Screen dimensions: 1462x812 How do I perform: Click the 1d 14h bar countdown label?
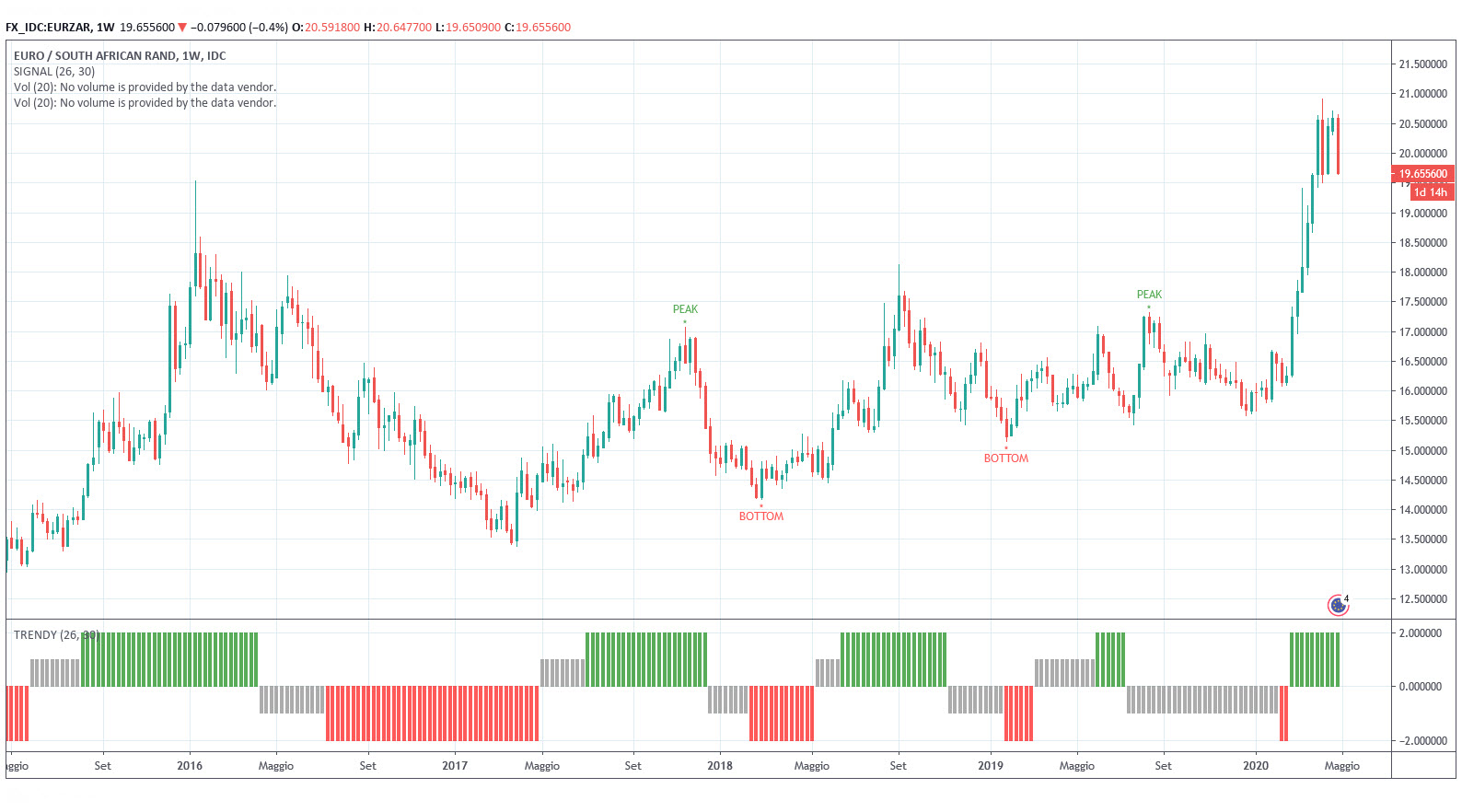(x=1431, y=192)
